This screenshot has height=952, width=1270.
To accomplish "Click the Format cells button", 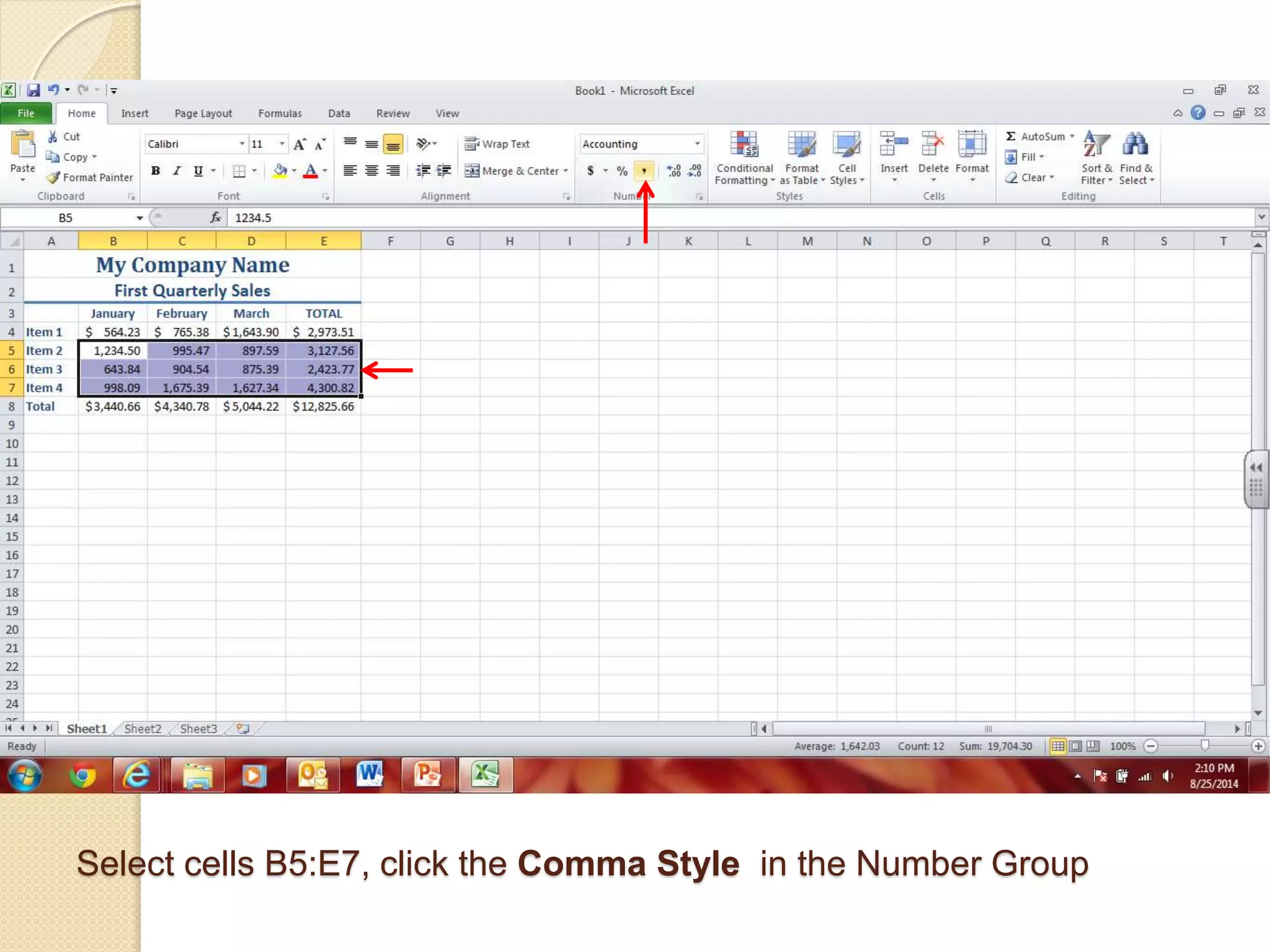I will [x=972, y=157].
